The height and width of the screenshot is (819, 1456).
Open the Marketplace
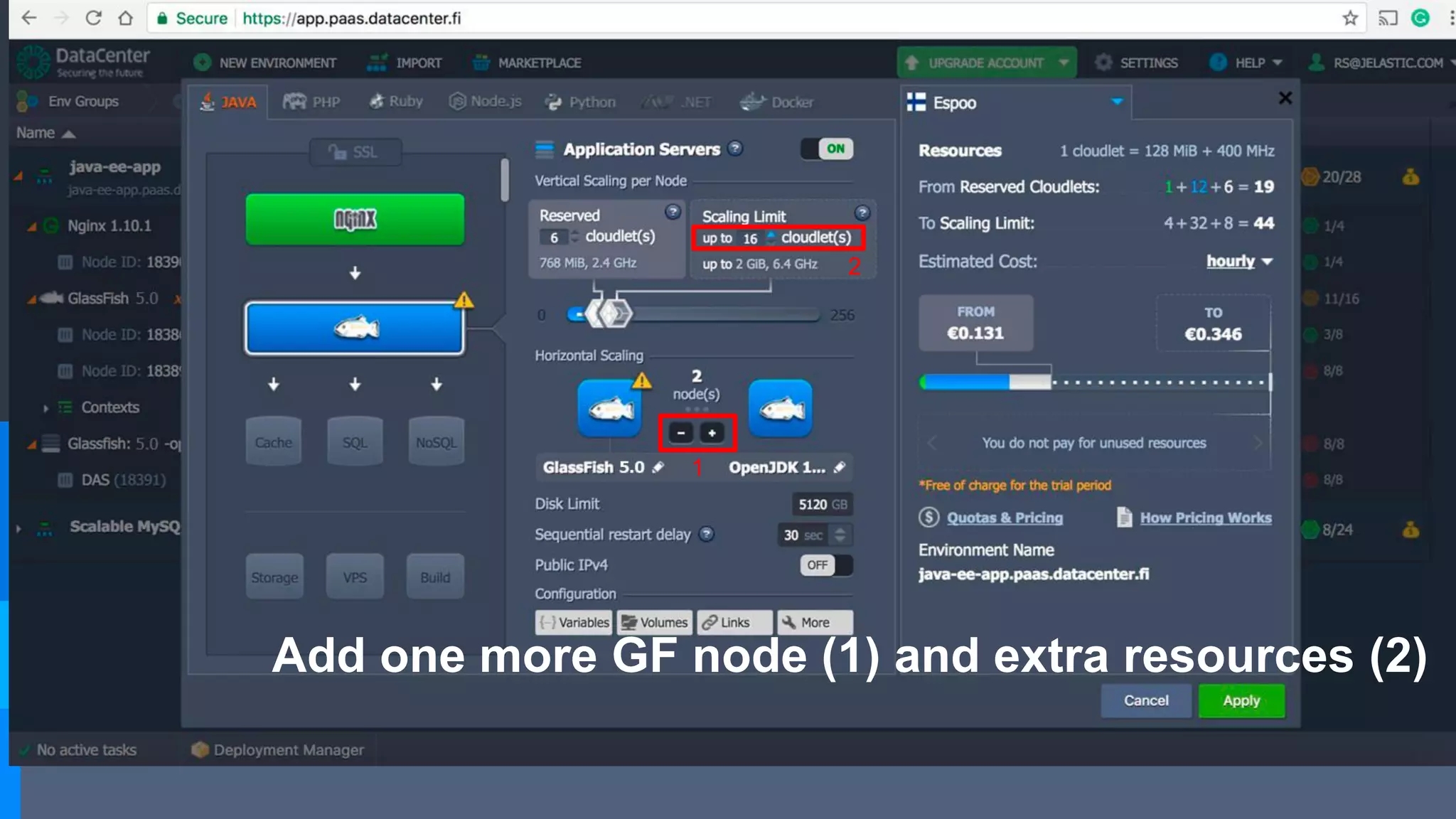pos(527,63)
